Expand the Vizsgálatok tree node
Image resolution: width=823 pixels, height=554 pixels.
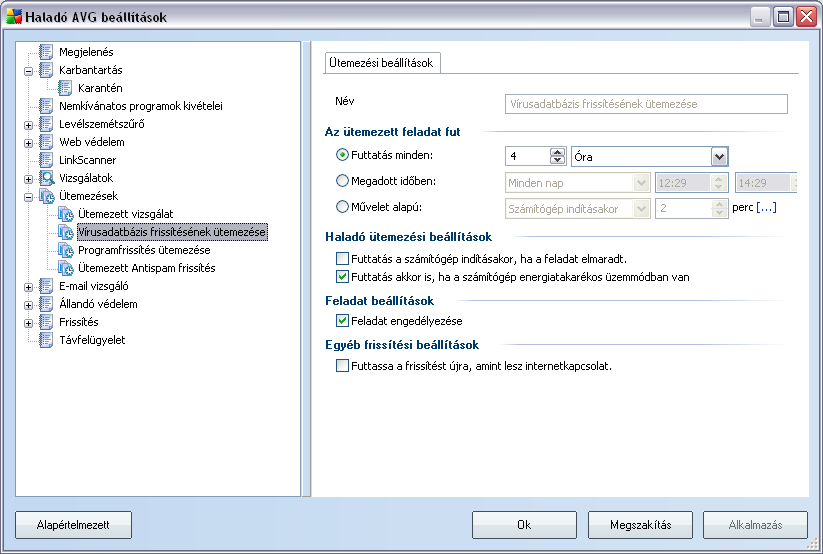(x=29, y=179)
